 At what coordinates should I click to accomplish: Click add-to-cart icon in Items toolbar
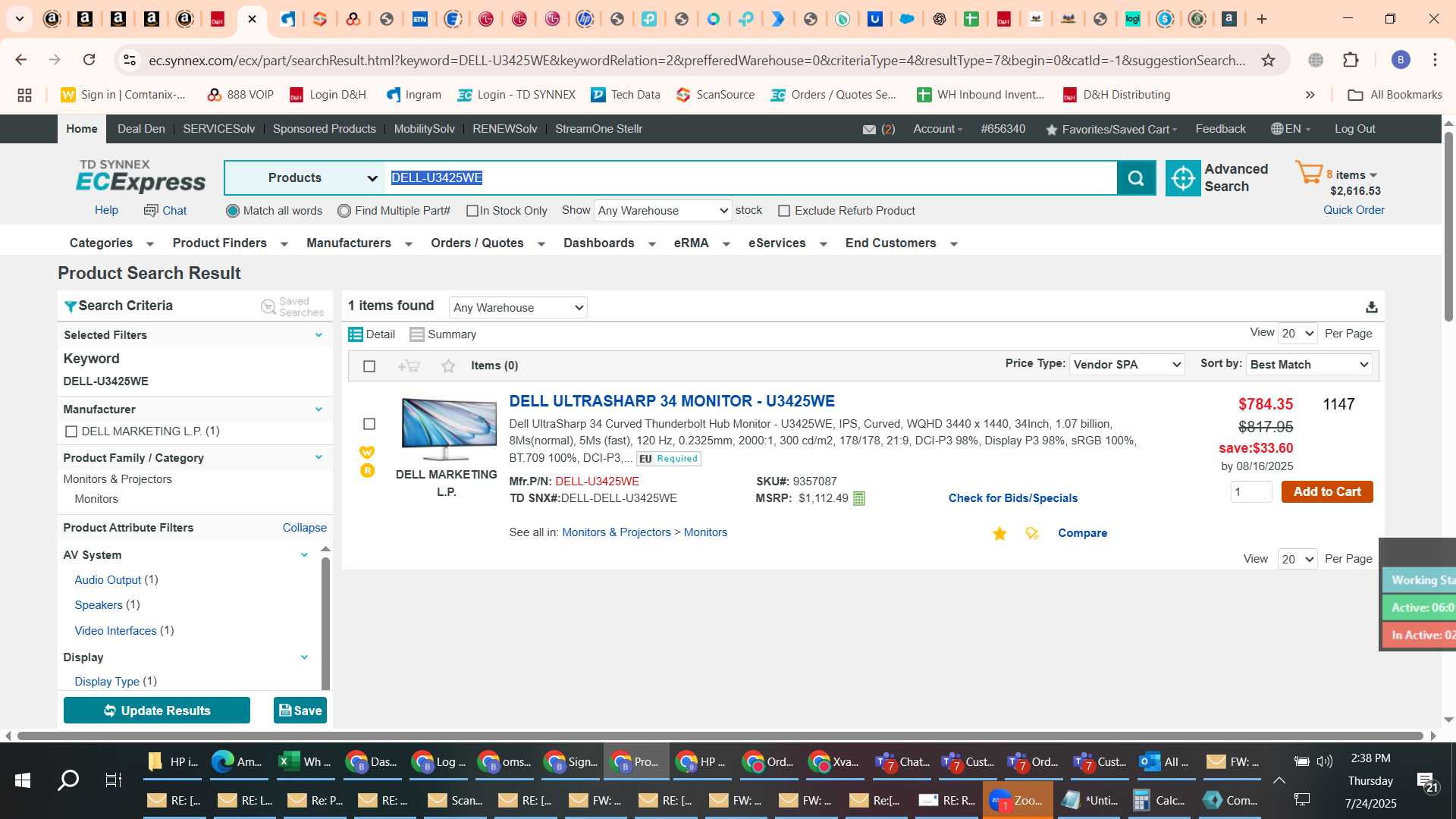409,366
